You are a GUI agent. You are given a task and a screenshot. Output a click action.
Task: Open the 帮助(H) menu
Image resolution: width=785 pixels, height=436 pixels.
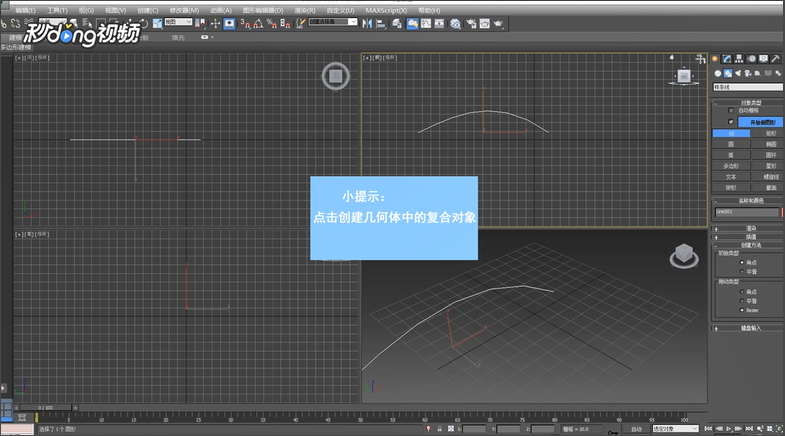(x=429, y=10)
